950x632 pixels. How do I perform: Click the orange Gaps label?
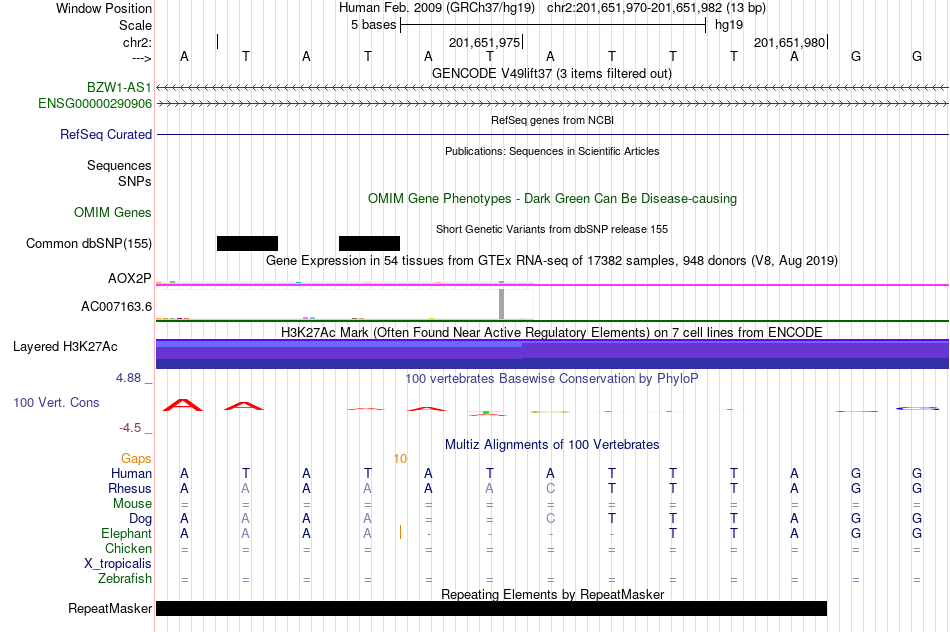coord(136,459)
